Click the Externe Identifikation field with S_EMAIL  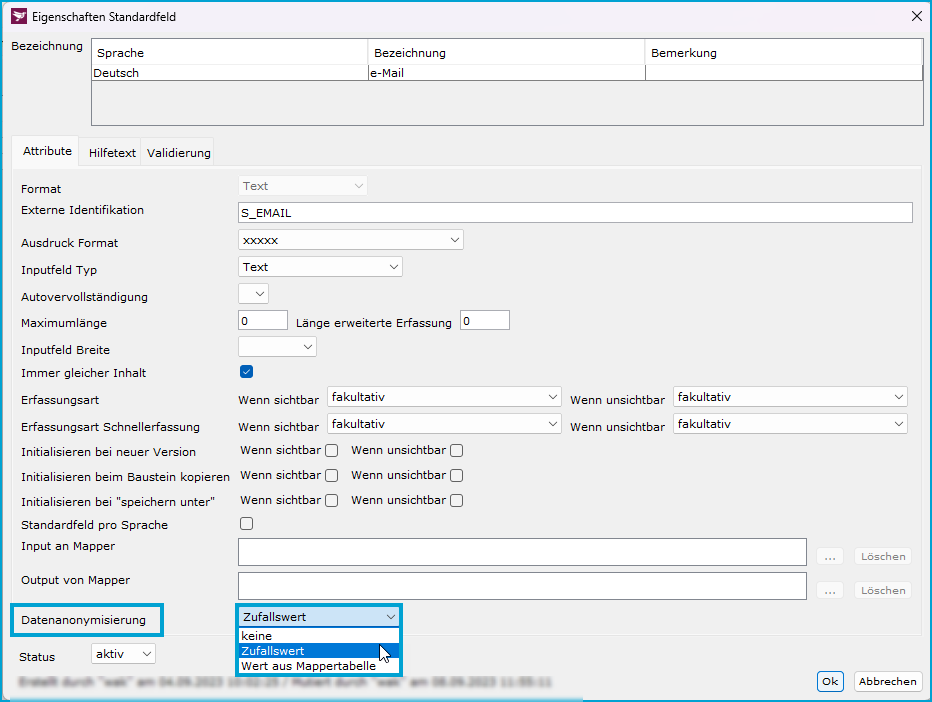(575, 213)
